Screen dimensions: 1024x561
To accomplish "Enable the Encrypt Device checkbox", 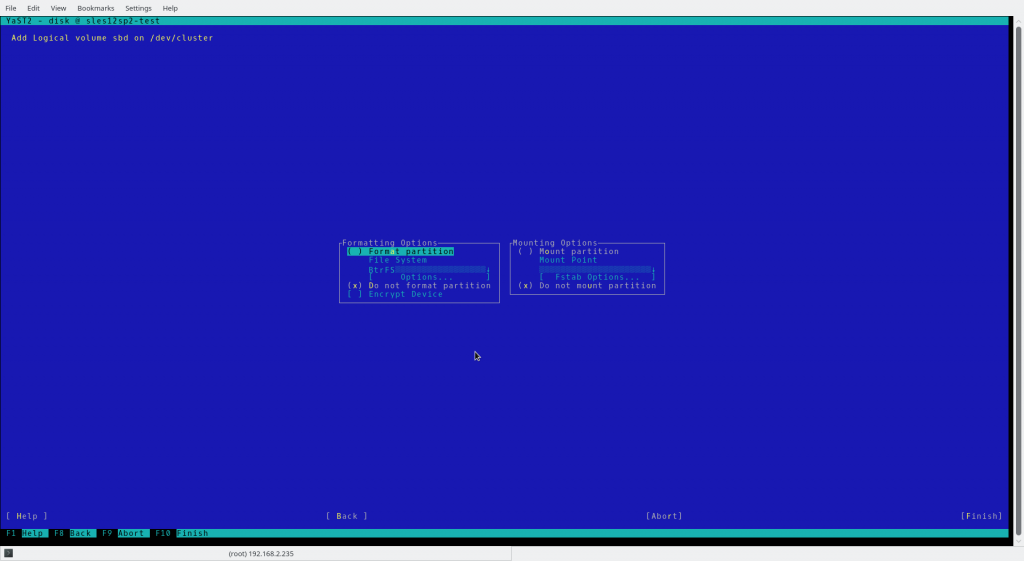I will coord(355,294).
